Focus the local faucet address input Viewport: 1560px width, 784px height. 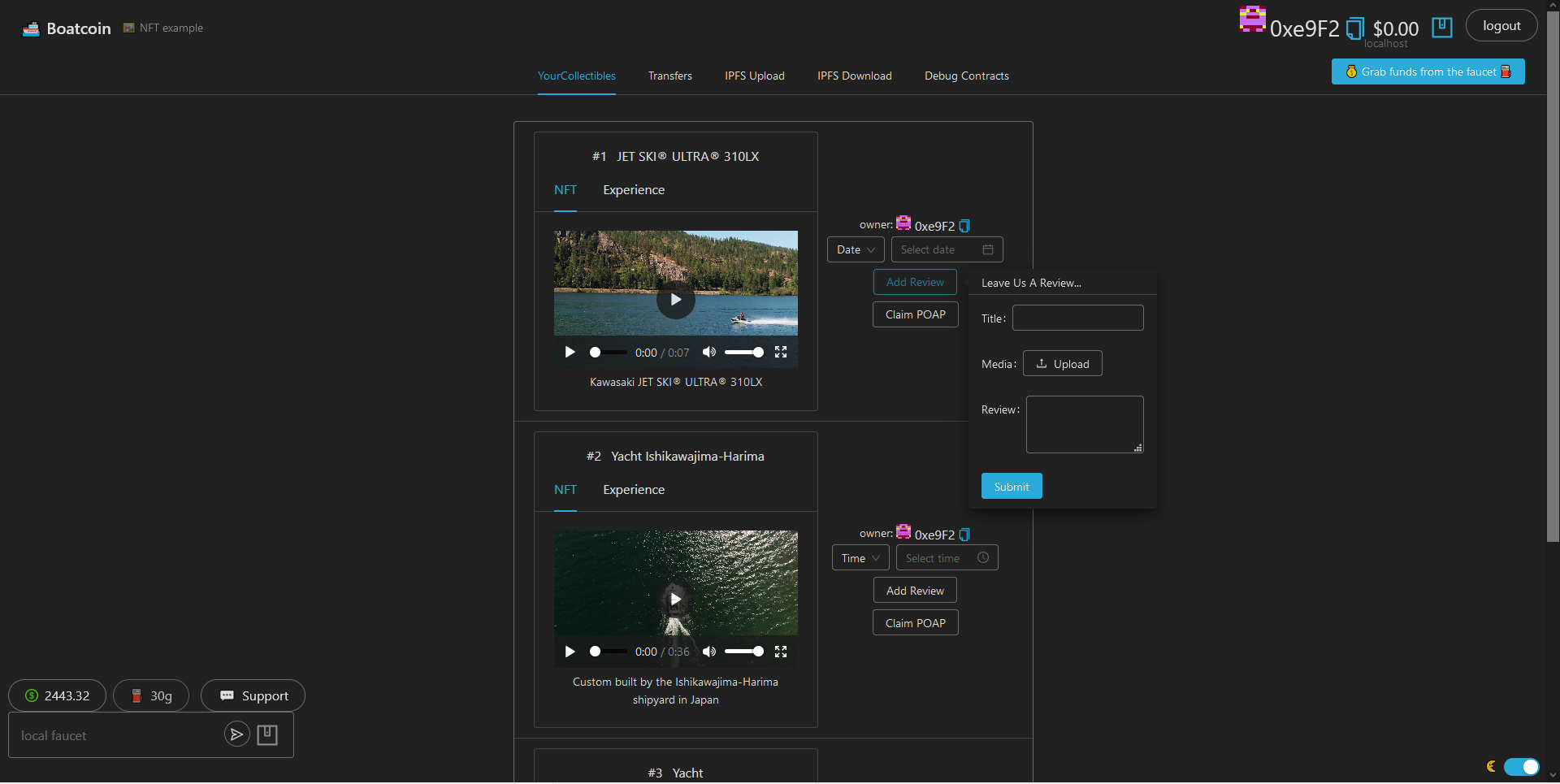click(118, 735)
